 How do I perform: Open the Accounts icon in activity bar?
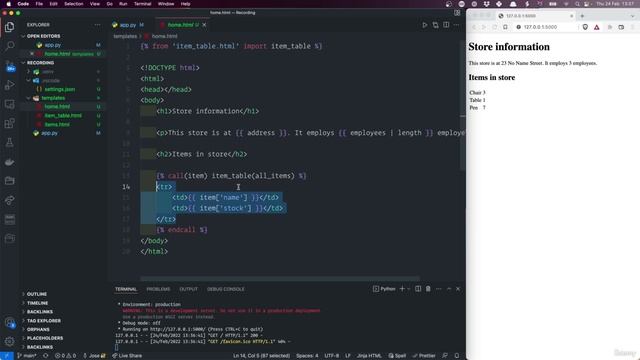click(x=9, y=323)
